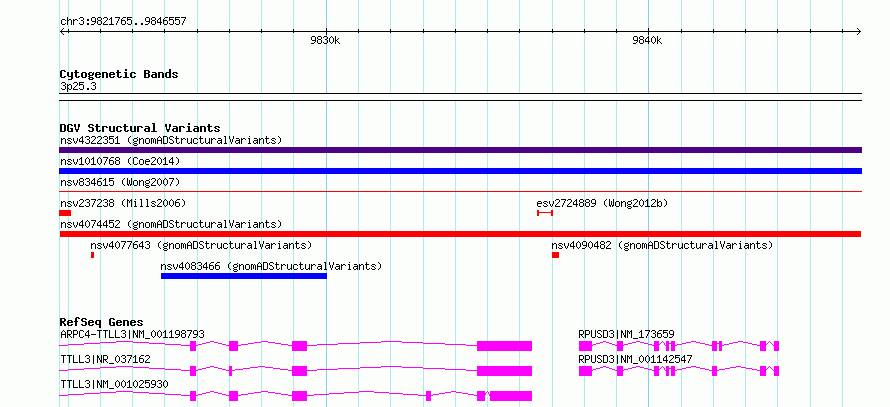Click the nsv1010768 (Coe2014) label

point(120,162)
